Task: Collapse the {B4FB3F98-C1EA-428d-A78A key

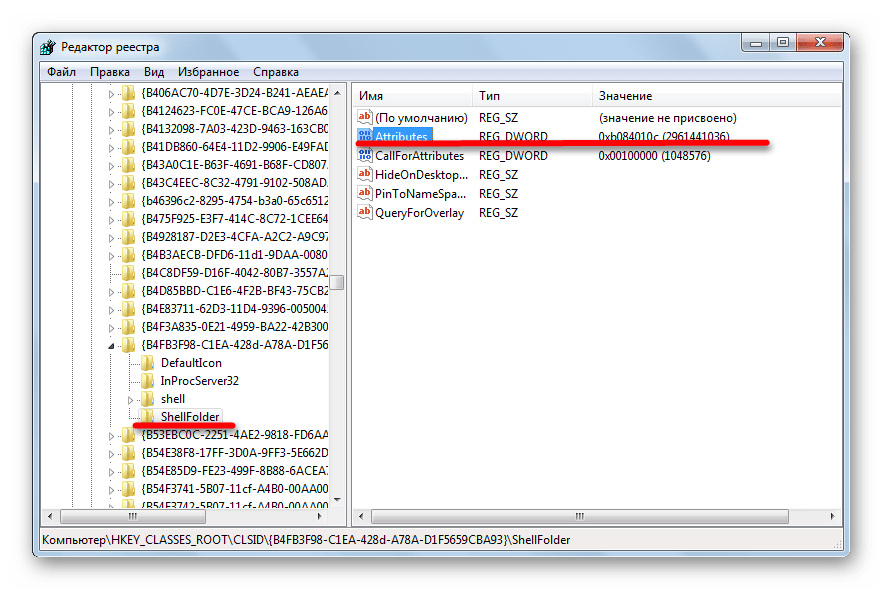Action: [111, 345]
